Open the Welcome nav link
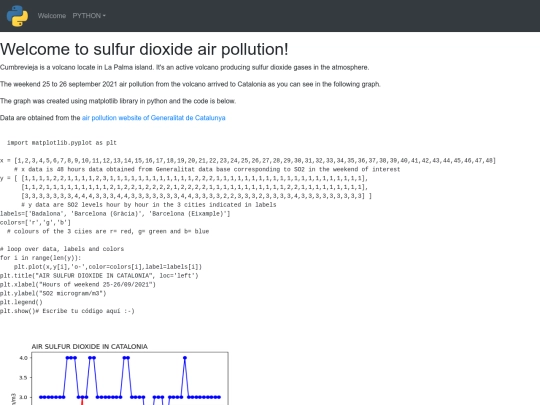 [52, 16]
